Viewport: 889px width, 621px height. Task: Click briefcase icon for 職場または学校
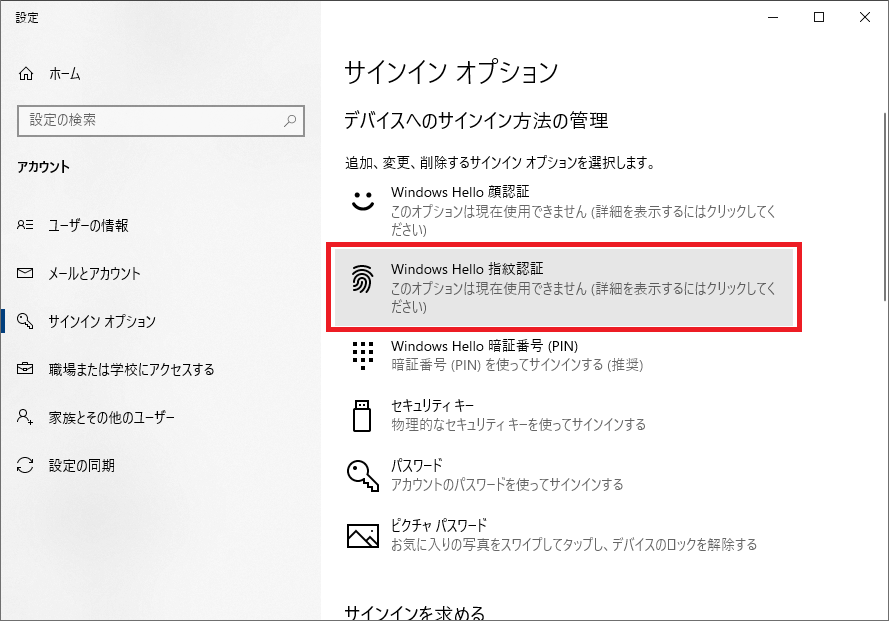coord(25,369)
